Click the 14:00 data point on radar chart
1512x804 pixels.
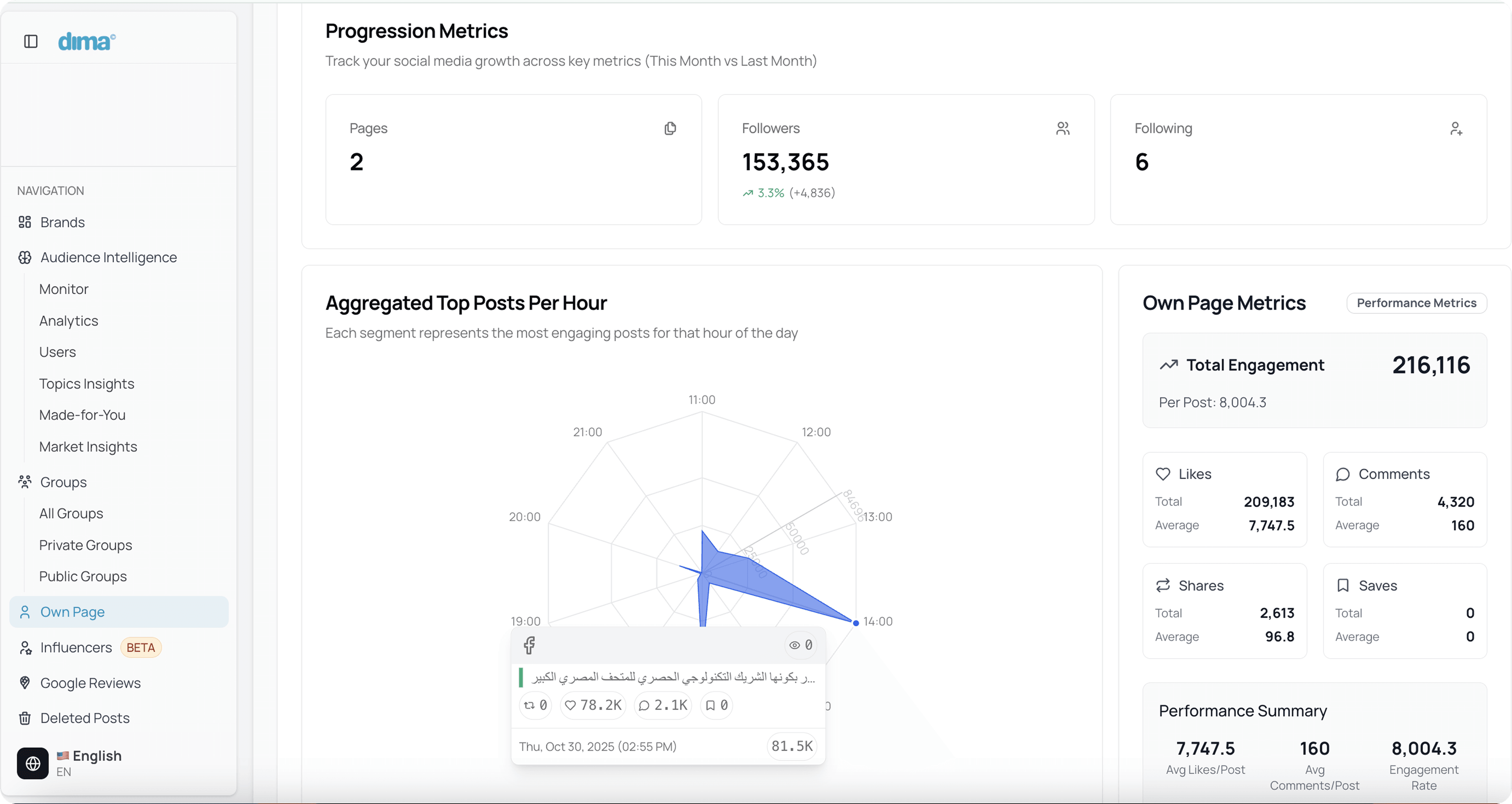click(855, 622)
